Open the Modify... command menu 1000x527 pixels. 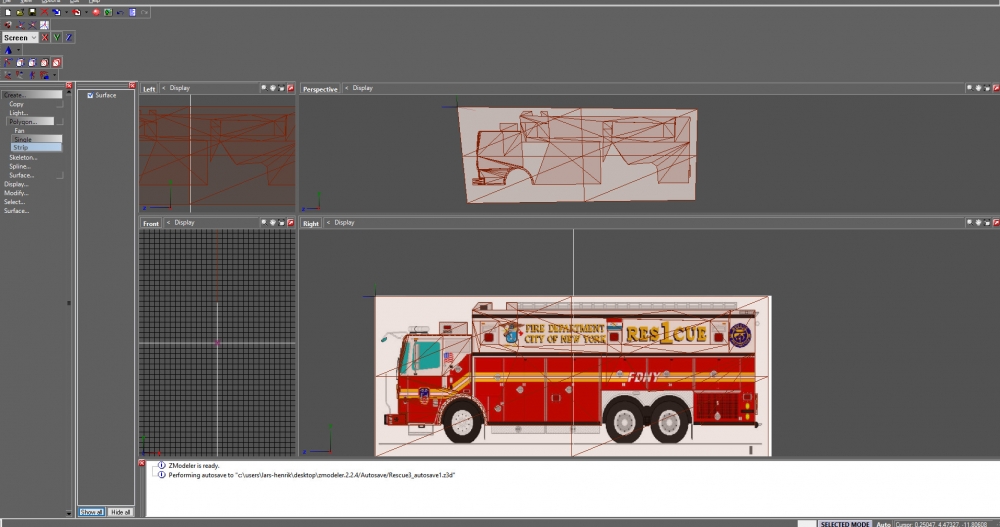tap(16, 193)
